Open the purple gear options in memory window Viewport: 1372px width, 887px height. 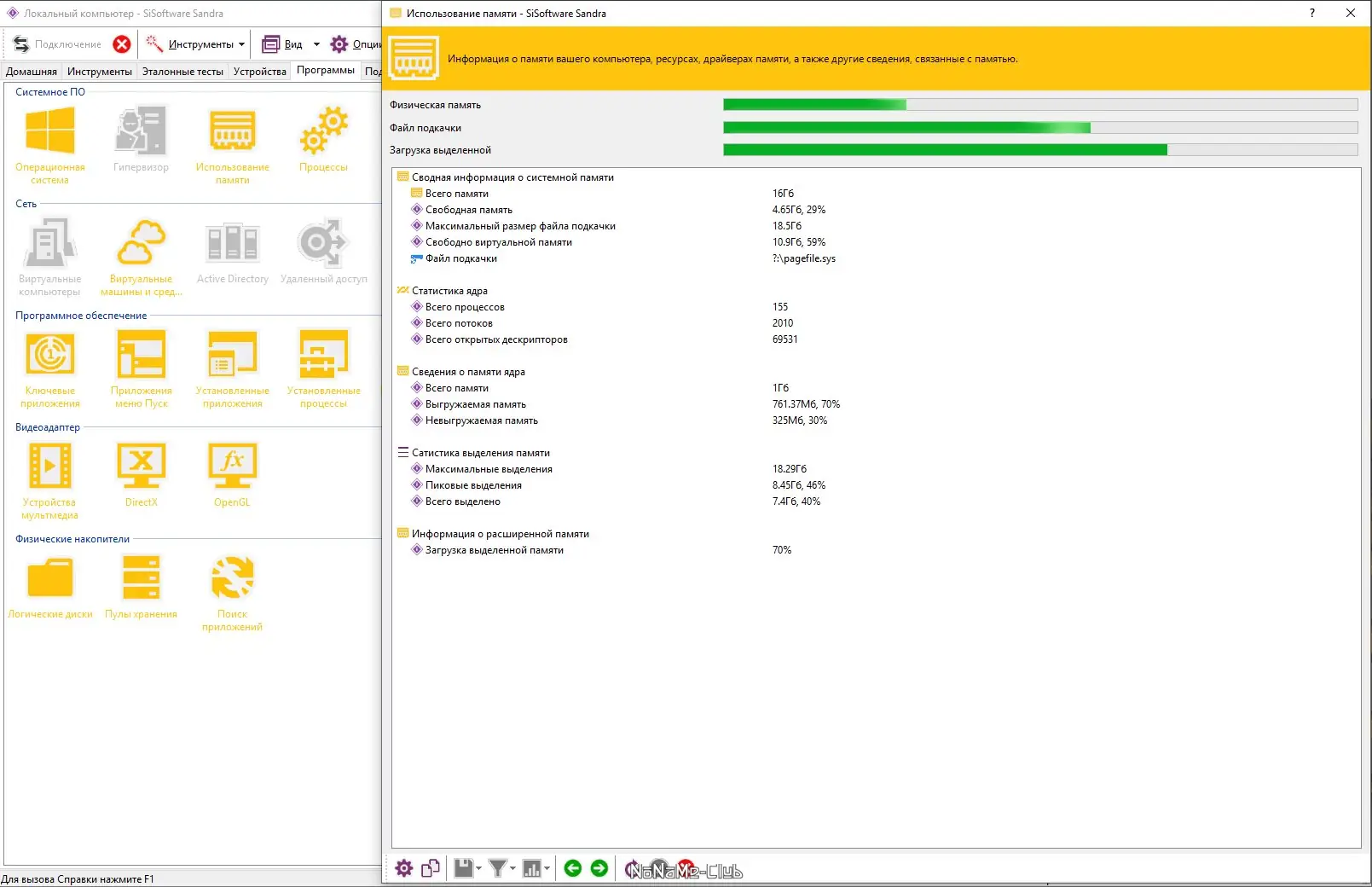pos(404,868)
